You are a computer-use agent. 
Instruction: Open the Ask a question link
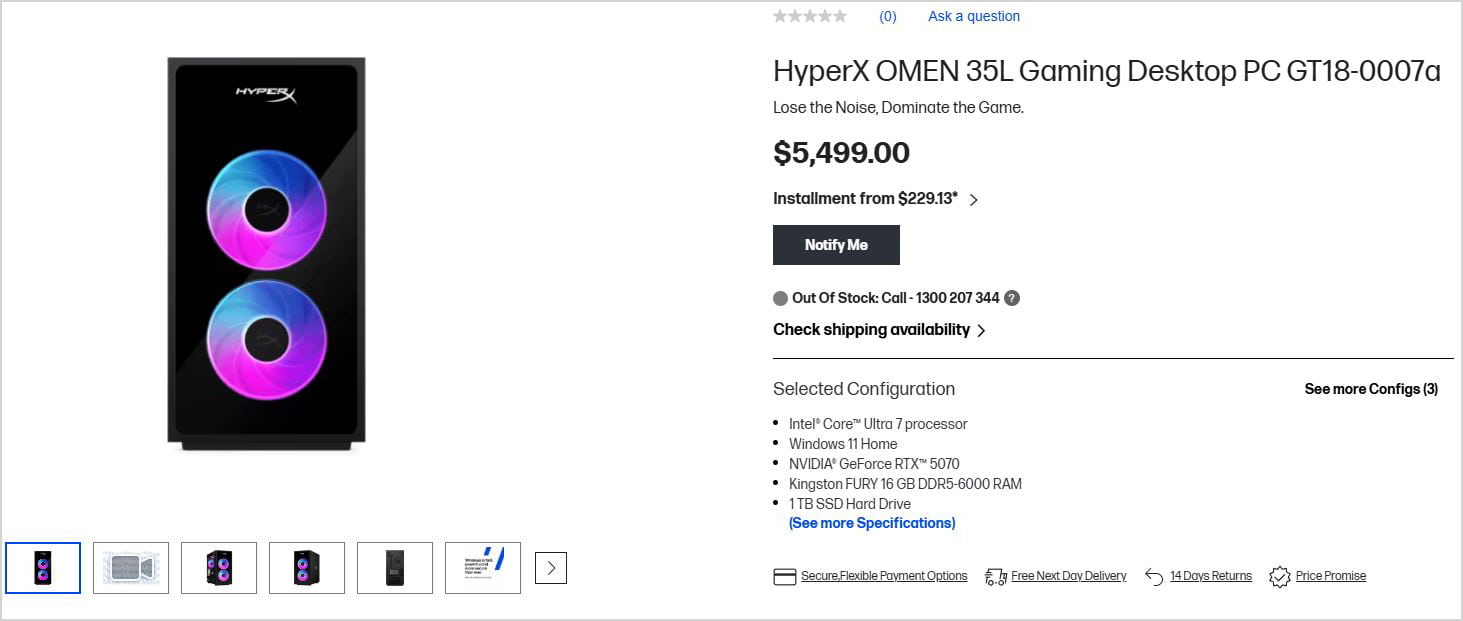(974, 16)
